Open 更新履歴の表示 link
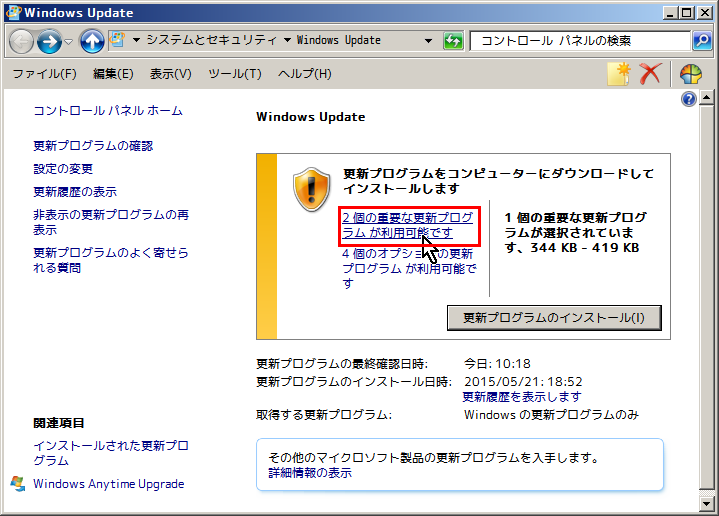 [75, 192]
